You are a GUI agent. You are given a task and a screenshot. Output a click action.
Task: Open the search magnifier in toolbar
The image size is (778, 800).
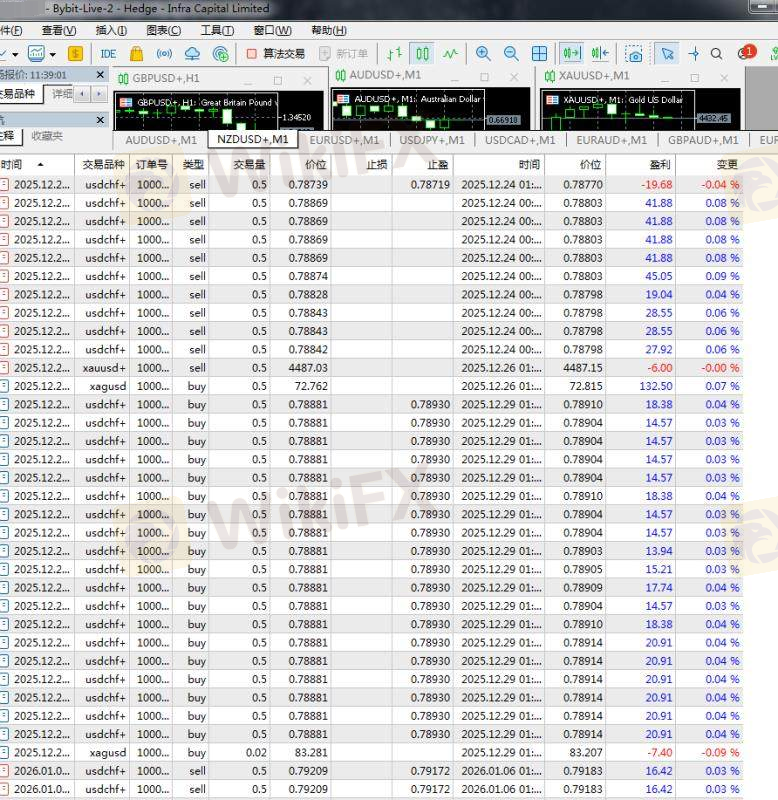pos(716,54)
